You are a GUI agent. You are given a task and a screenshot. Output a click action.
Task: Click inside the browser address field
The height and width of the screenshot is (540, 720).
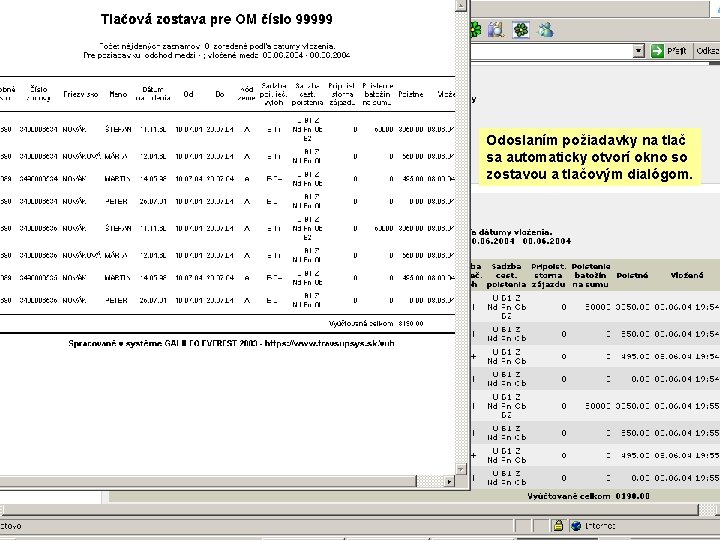(x=551, y=51)
